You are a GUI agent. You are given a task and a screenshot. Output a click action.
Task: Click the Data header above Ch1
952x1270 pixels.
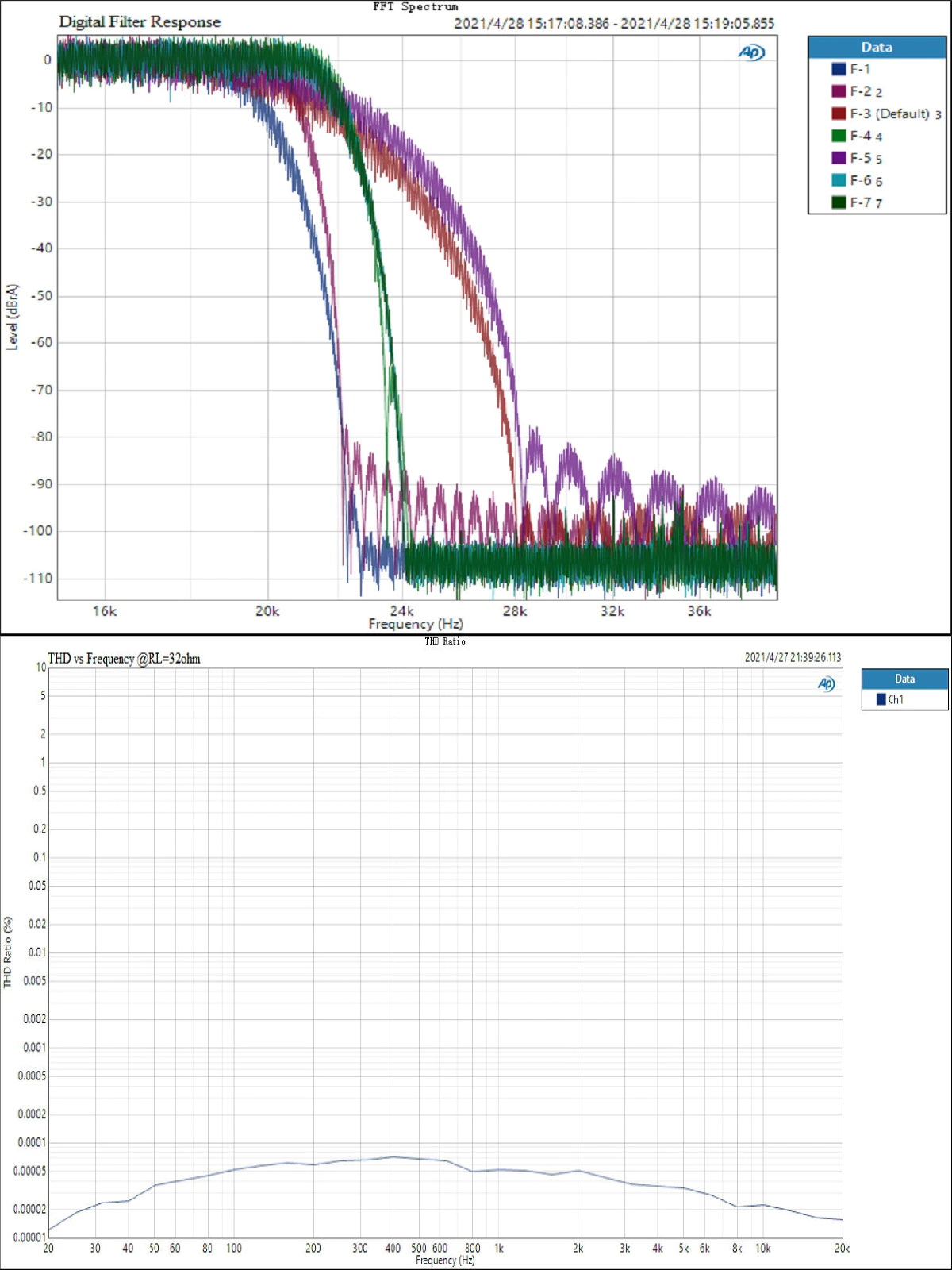point(904,679)
